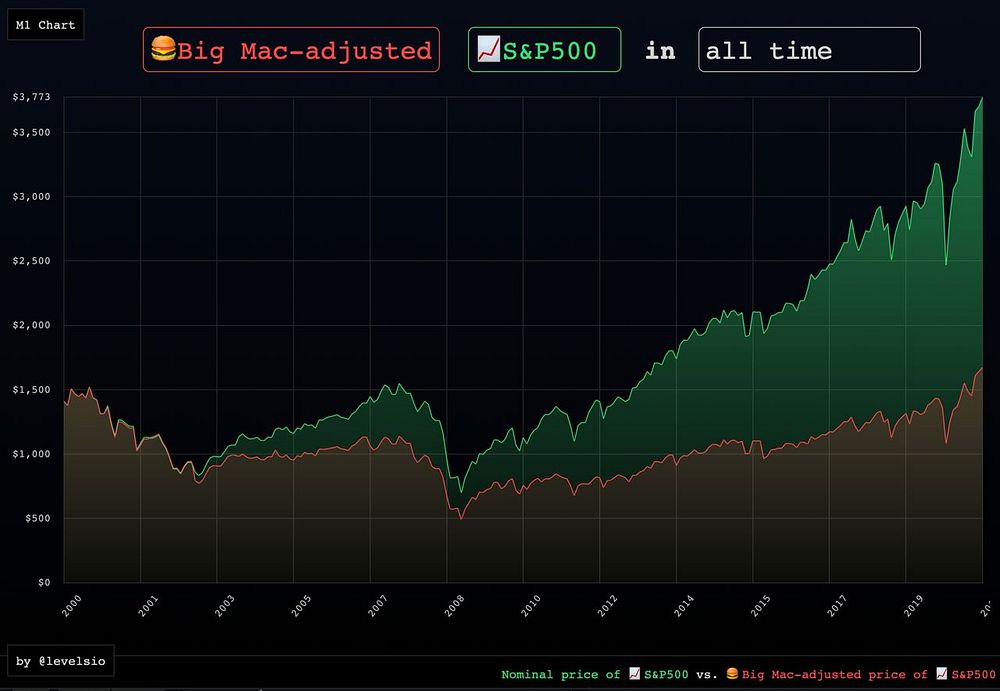The height and width of the screenshot is (691, 1000).
Task: Click the 2019 x-axis label
Action: tap(913, 606)
